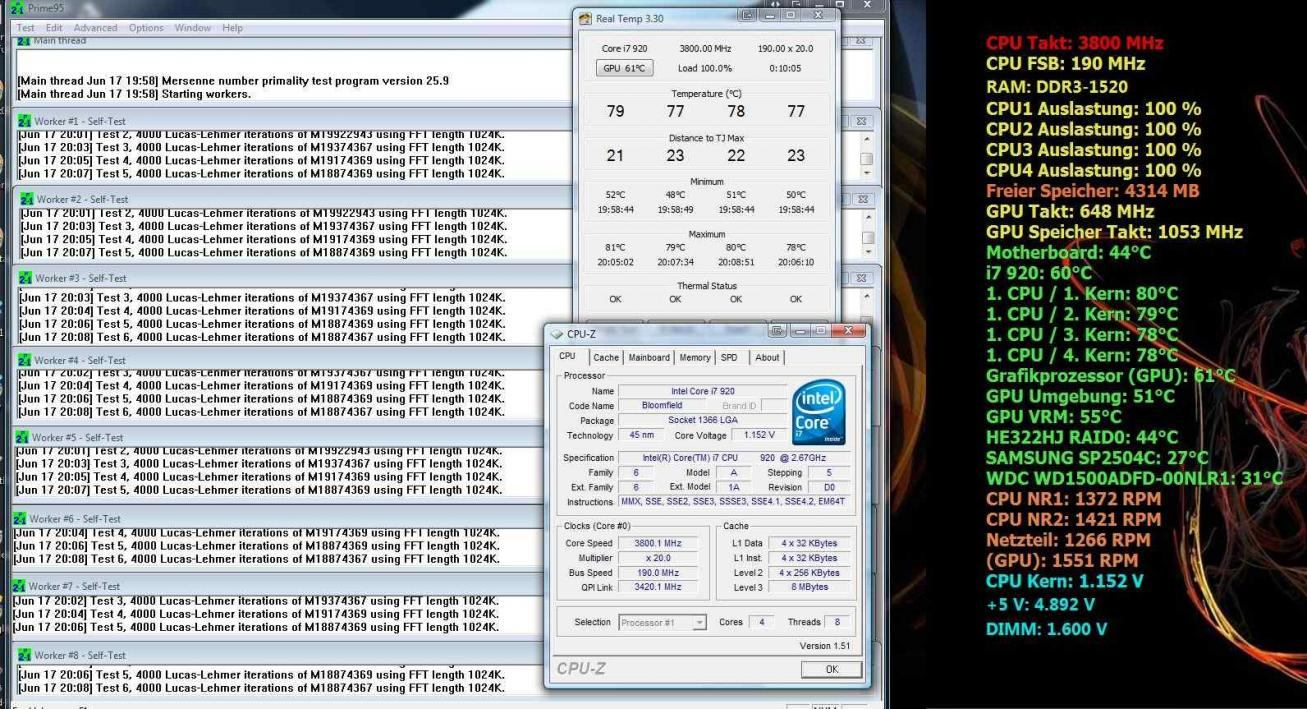This screenshot has width=1307, height=709.
Task: Click the Worker #7 - Self-Test icon
Action: coord(19,586)
